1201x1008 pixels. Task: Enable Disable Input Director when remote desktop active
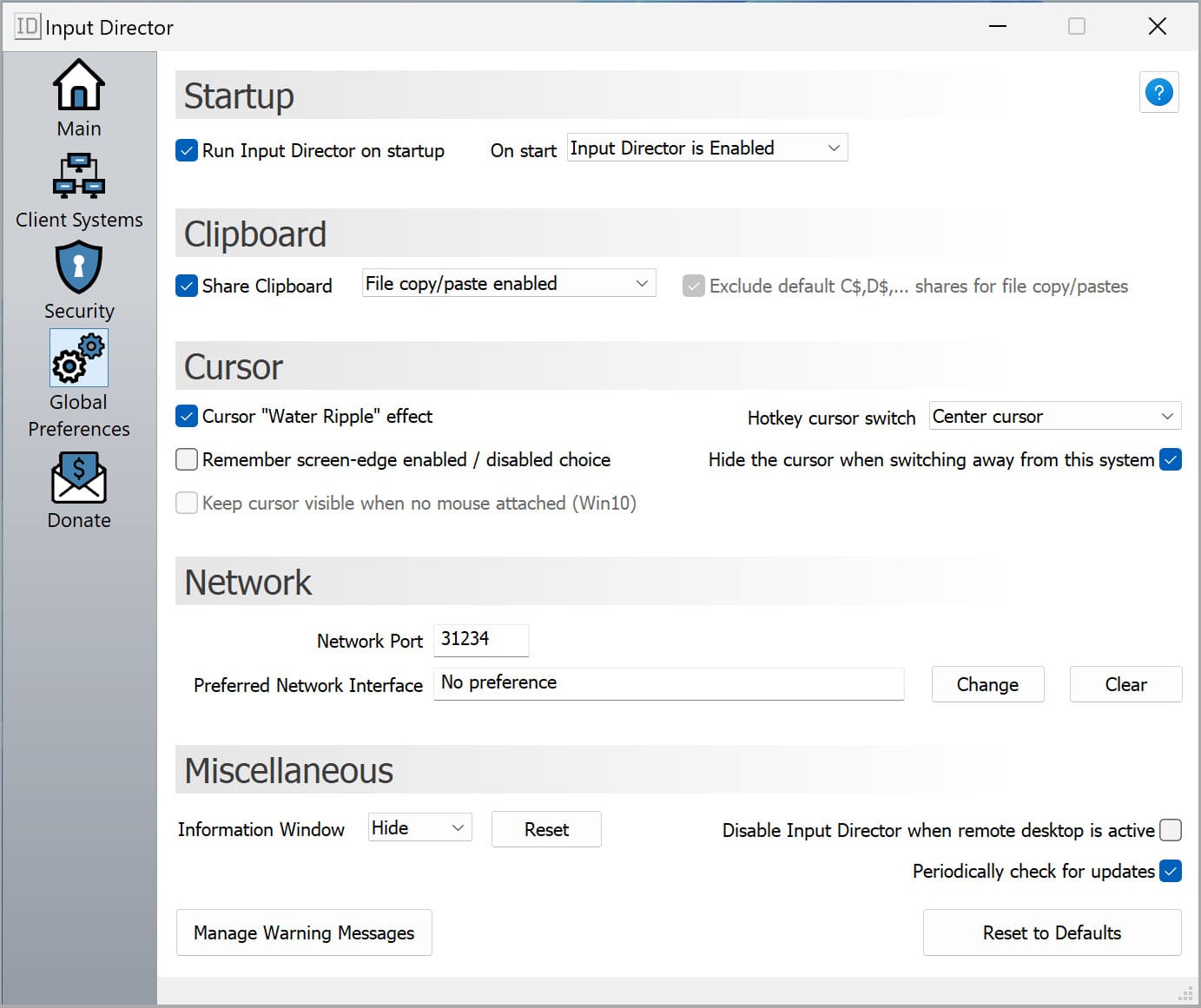click(x=1171, y=830)
